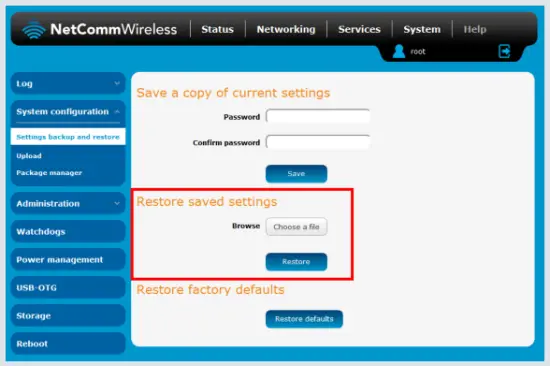
Task: Open the Upload sidebar item
Action: (29, 156)
